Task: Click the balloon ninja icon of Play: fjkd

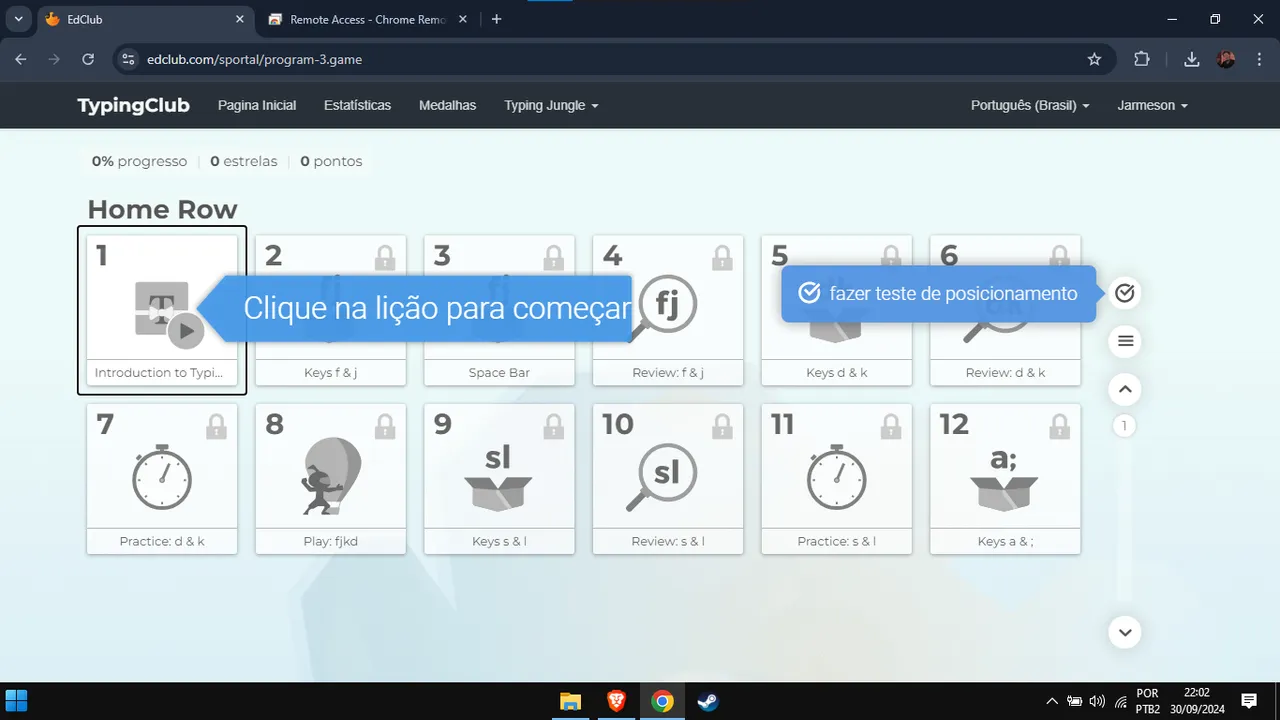Action: (331, 476)
